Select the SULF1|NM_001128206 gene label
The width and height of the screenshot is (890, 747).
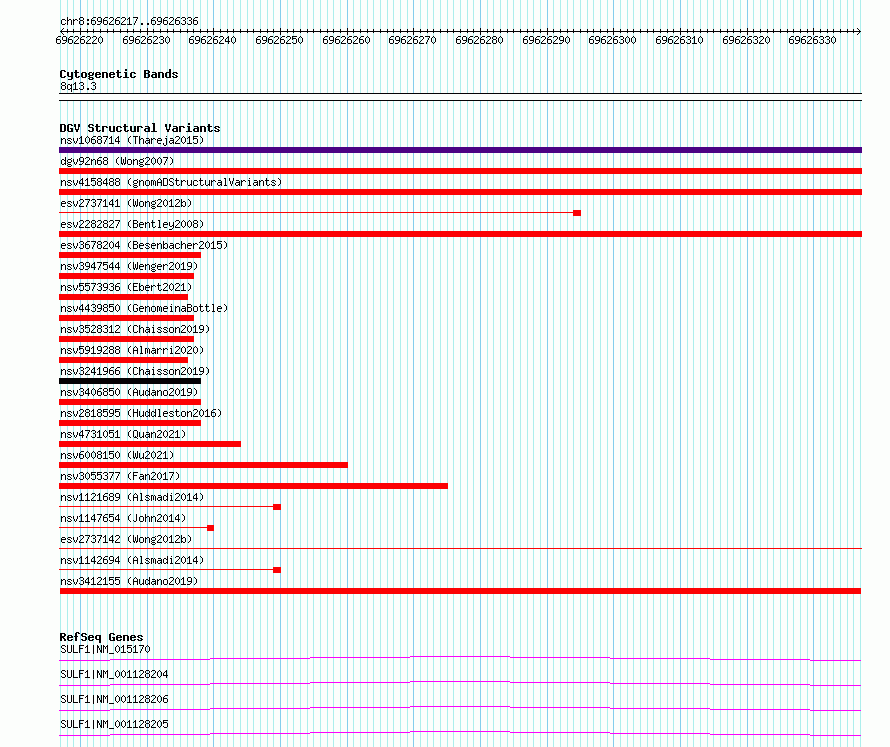(114, 699)
